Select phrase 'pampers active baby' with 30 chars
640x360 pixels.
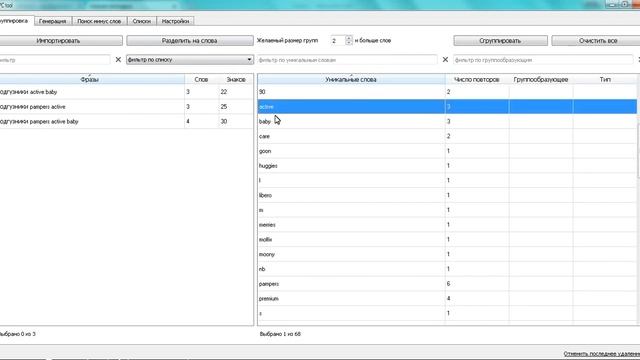(127, 121)
